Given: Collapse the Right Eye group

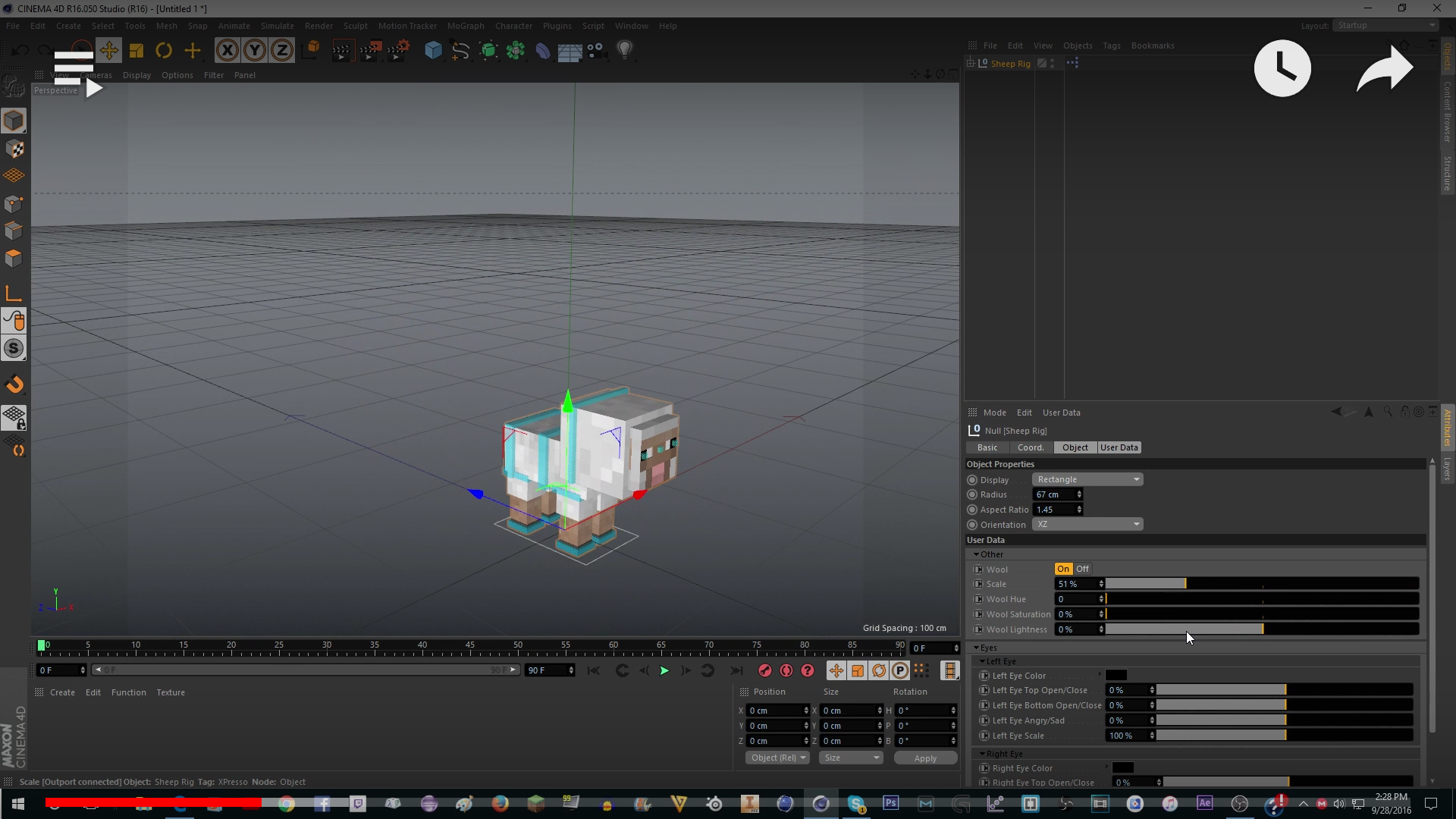Looking at the screenshot, I should click(983, 754).
